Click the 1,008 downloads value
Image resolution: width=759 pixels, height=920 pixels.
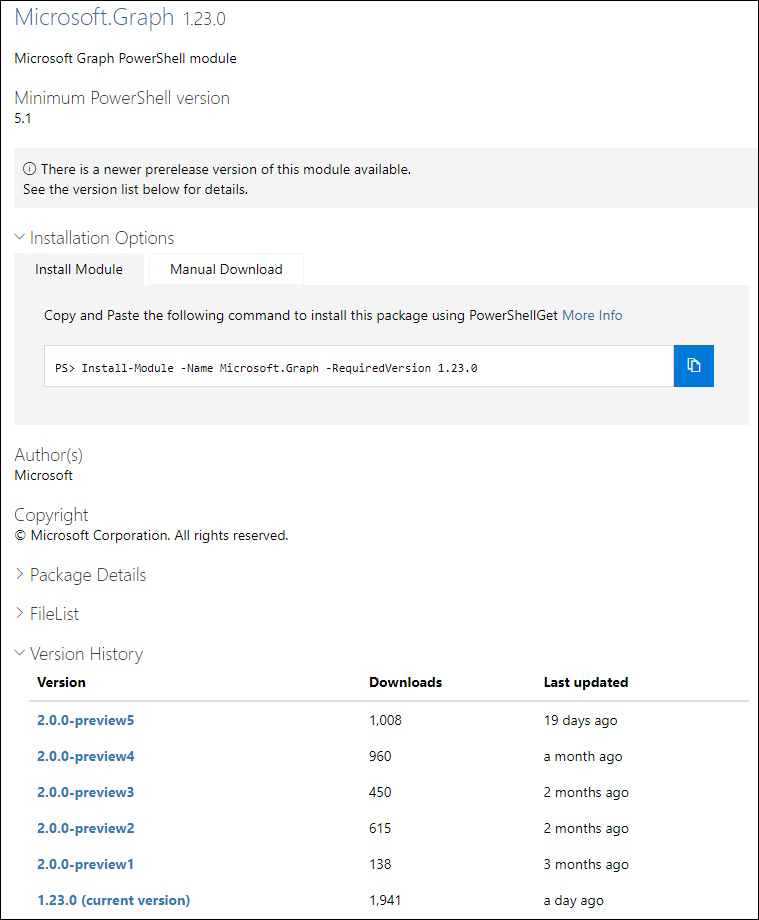pyautogui.click(x=385, y=720)
